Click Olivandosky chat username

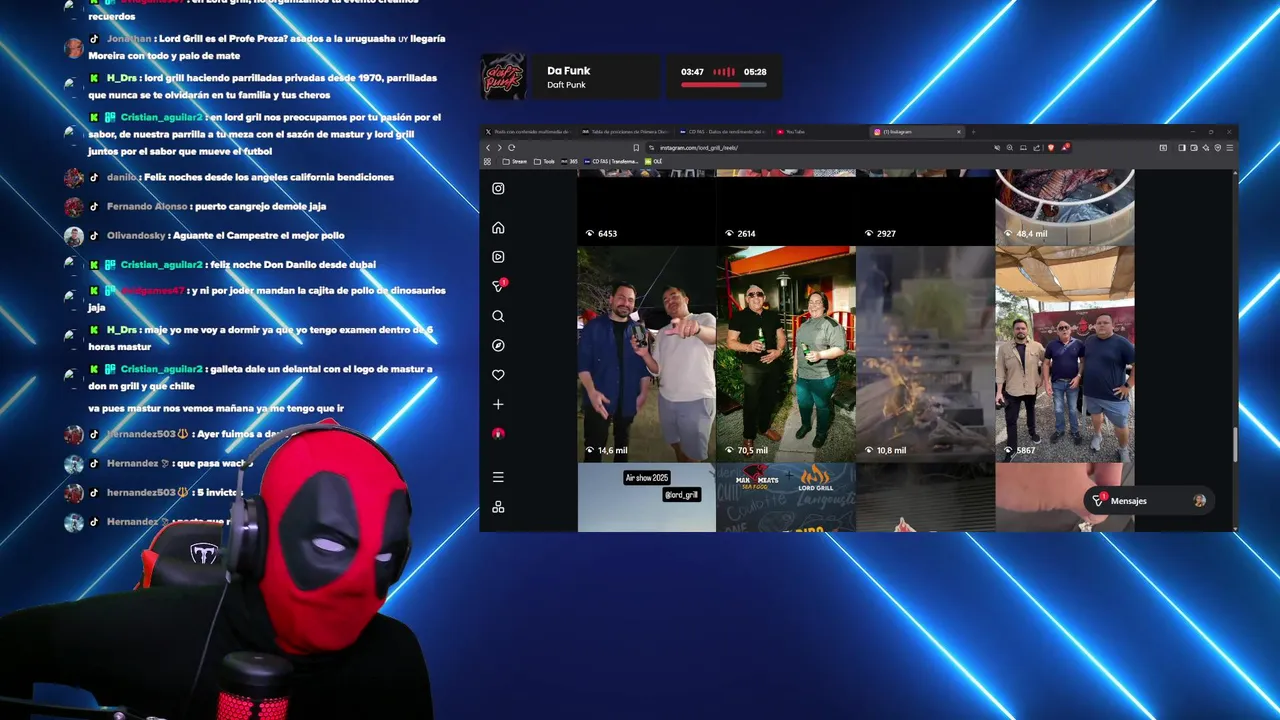point(136,236)
